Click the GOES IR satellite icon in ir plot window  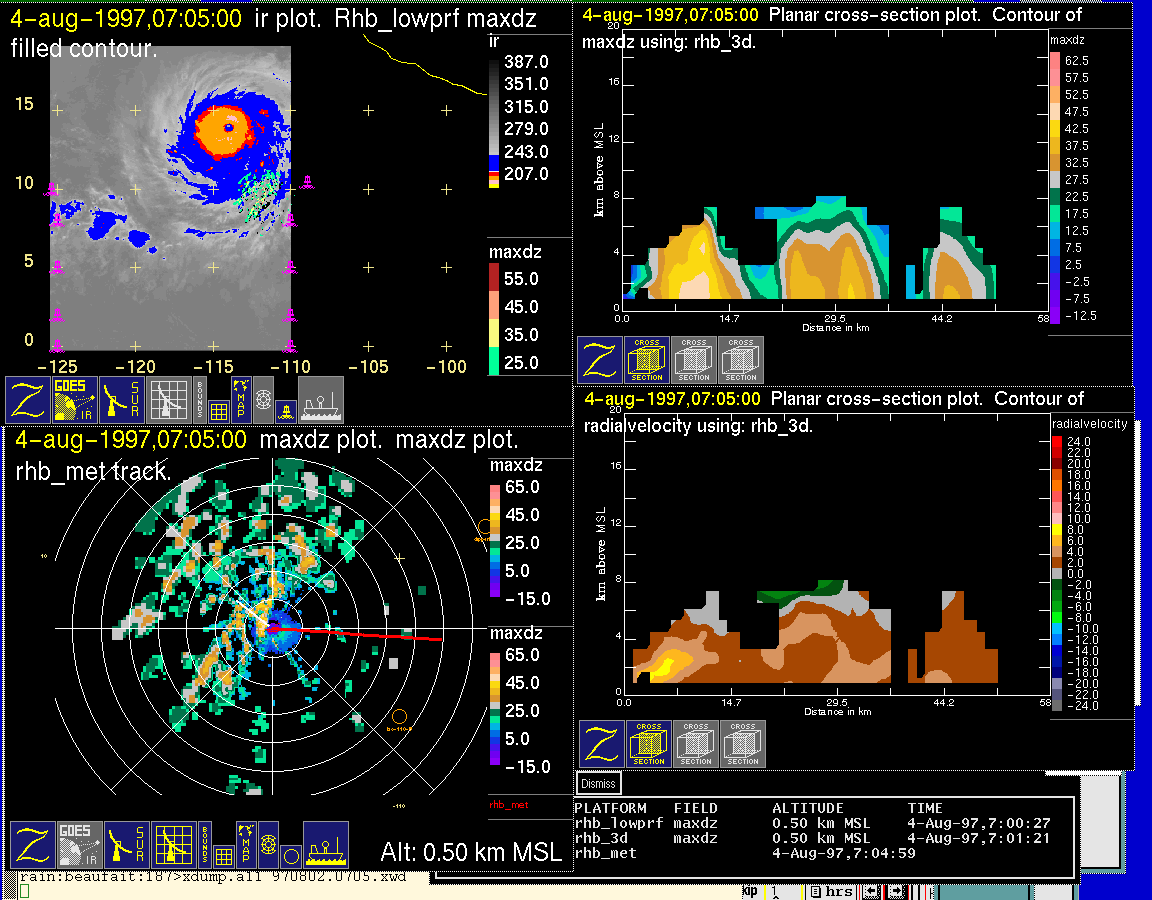pyautogui.click(x=75, y=400)
